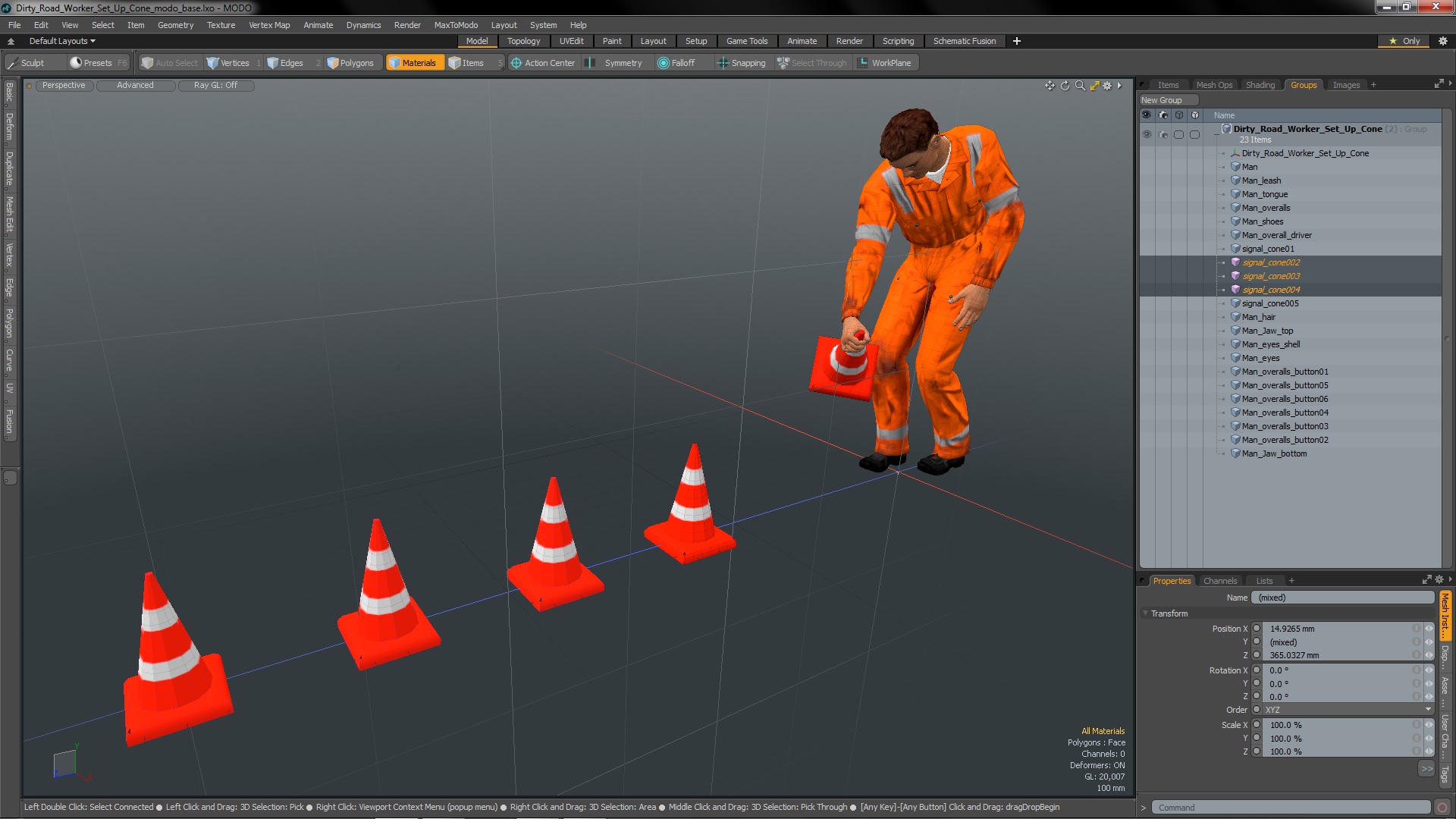Click the New Group button
This screenshot has height=819, width=1456.
1168,100
